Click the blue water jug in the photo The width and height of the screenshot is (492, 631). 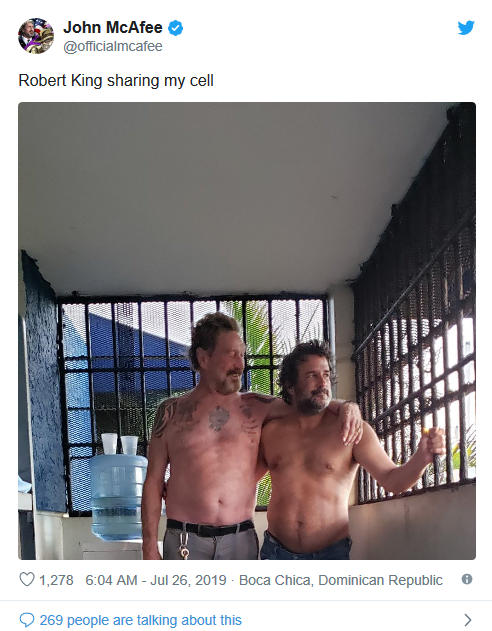point(118,497)
